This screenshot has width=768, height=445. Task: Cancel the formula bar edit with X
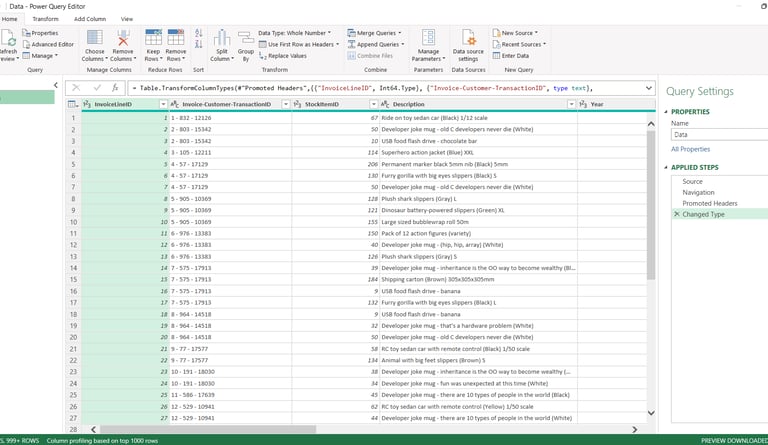[78, 88]
